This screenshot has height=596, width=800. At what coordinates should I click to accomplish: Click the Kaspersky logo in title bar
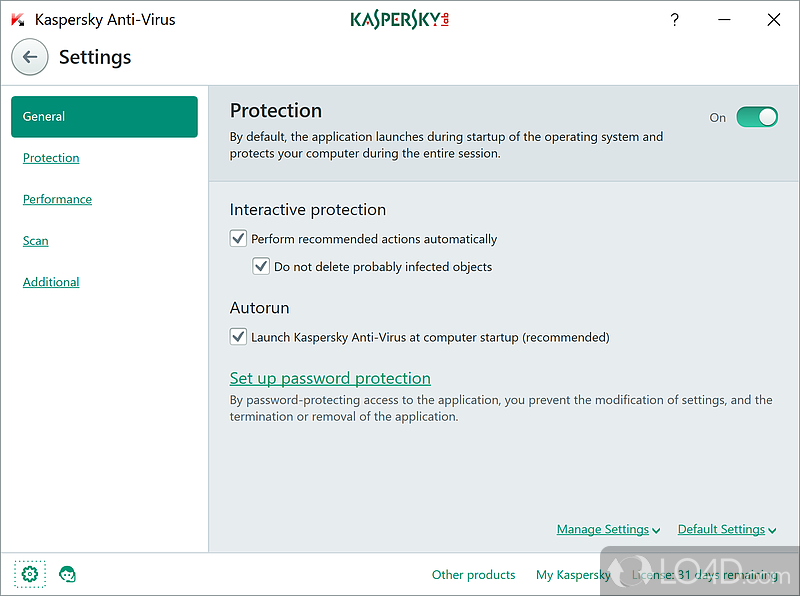(x=400, y=19)
